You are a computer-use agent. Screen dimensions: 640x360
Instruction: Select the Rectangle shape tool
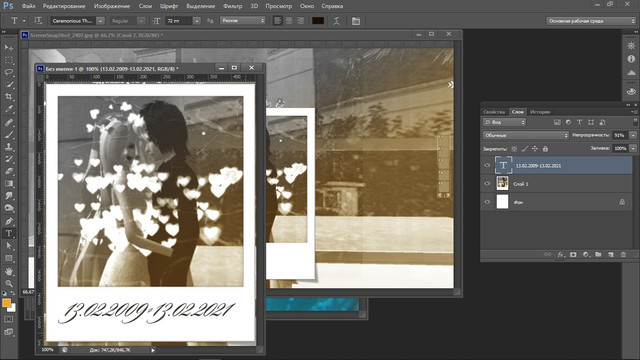click(9, 258)
